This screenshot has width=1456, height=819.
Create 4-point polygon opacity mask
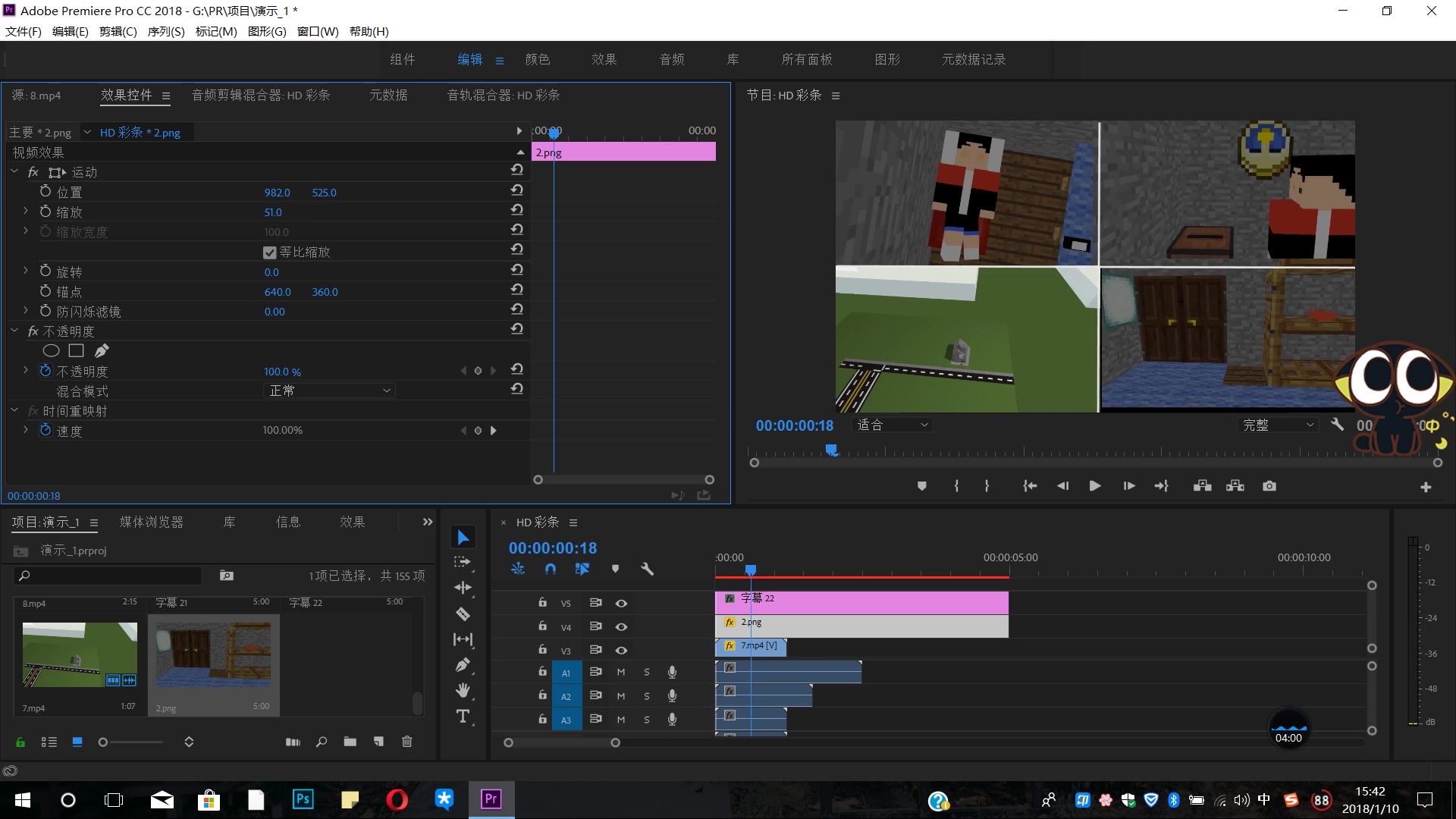click(76, 350)
